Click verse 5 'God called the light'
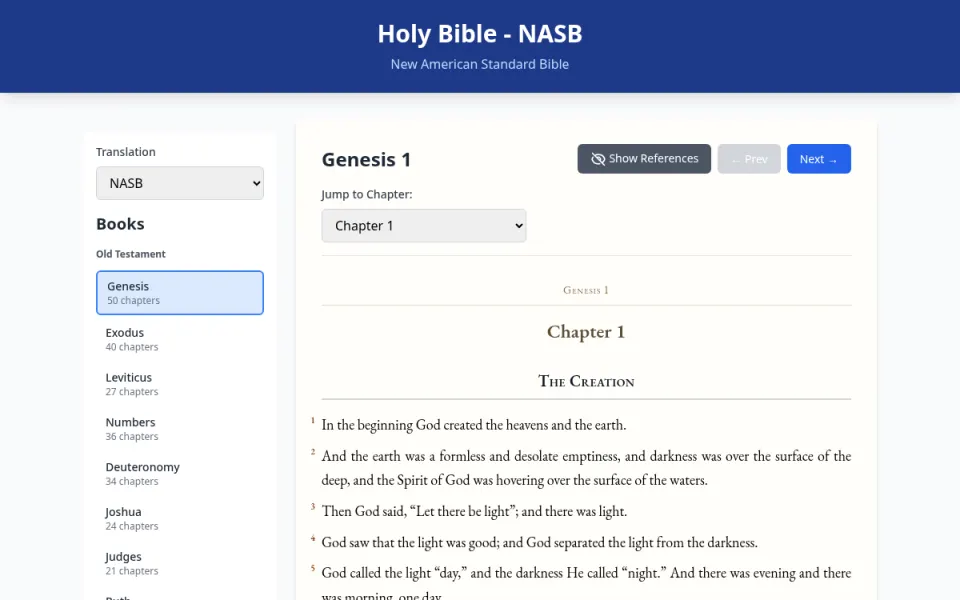This screenshot has height=600, width=960. (x=586, y=584)
